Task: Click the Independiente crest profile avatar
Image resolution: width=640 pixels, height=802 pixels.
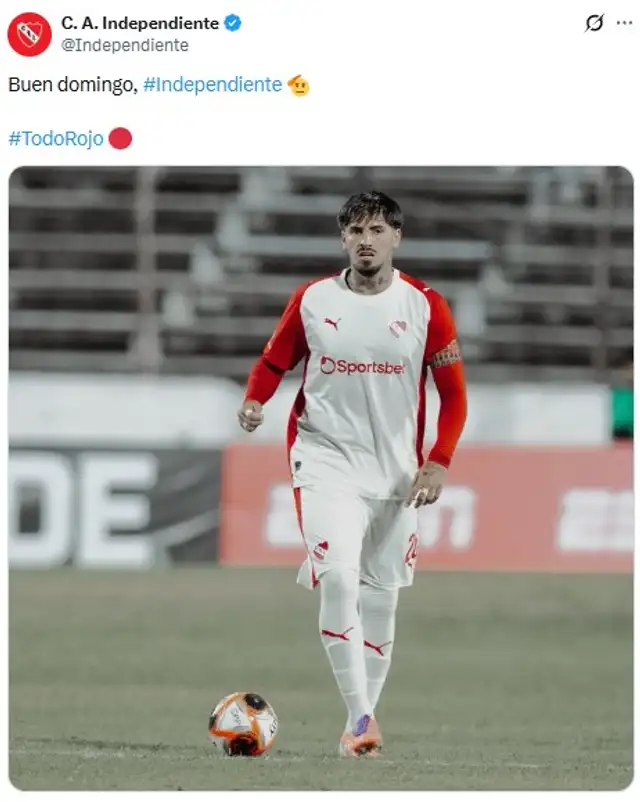Action: (29, 34)
